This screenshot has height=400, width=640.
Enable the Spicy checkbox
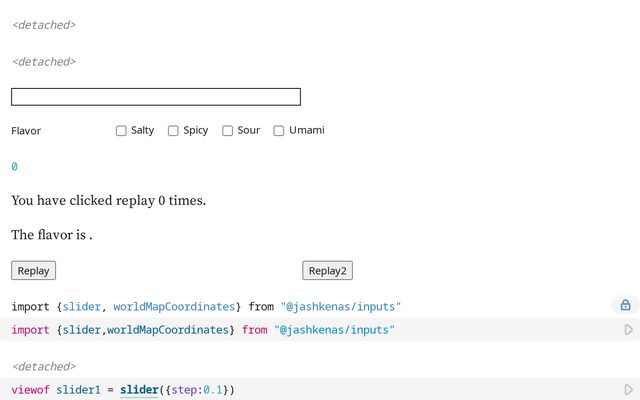(x=173, y=131)
